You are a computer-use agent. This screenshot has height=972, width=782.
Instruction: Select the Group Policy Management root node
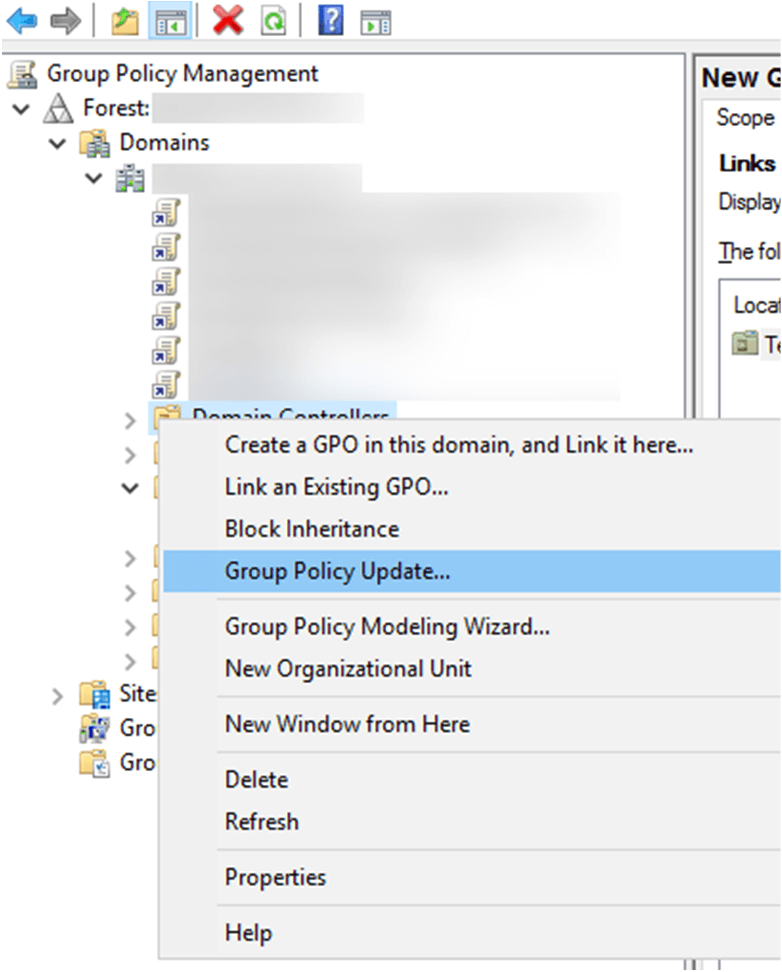[x=182, y=74]
